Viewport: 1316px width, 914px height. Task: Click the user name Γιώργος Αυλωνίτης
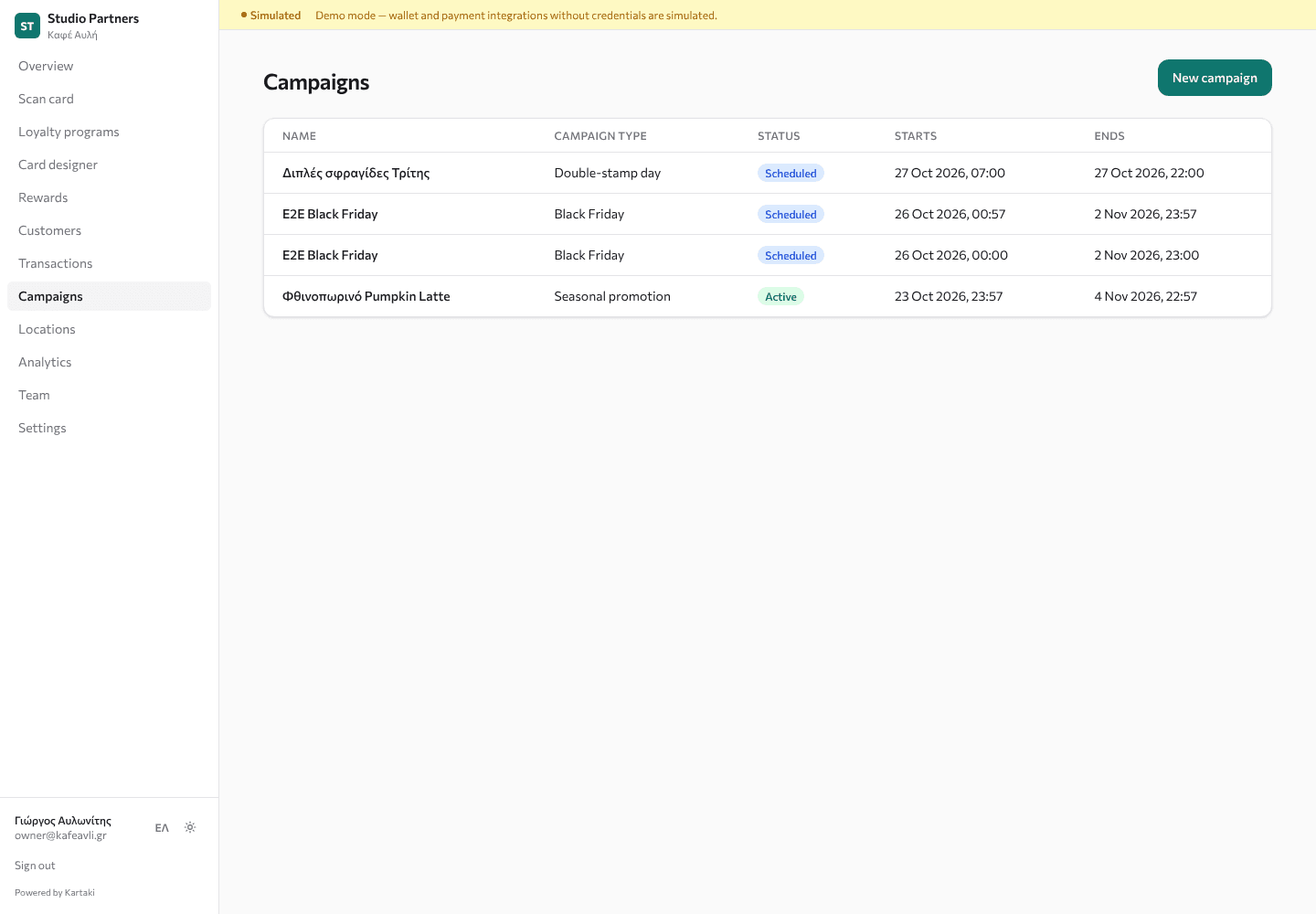pyautogui.click(x=63, y=821)
